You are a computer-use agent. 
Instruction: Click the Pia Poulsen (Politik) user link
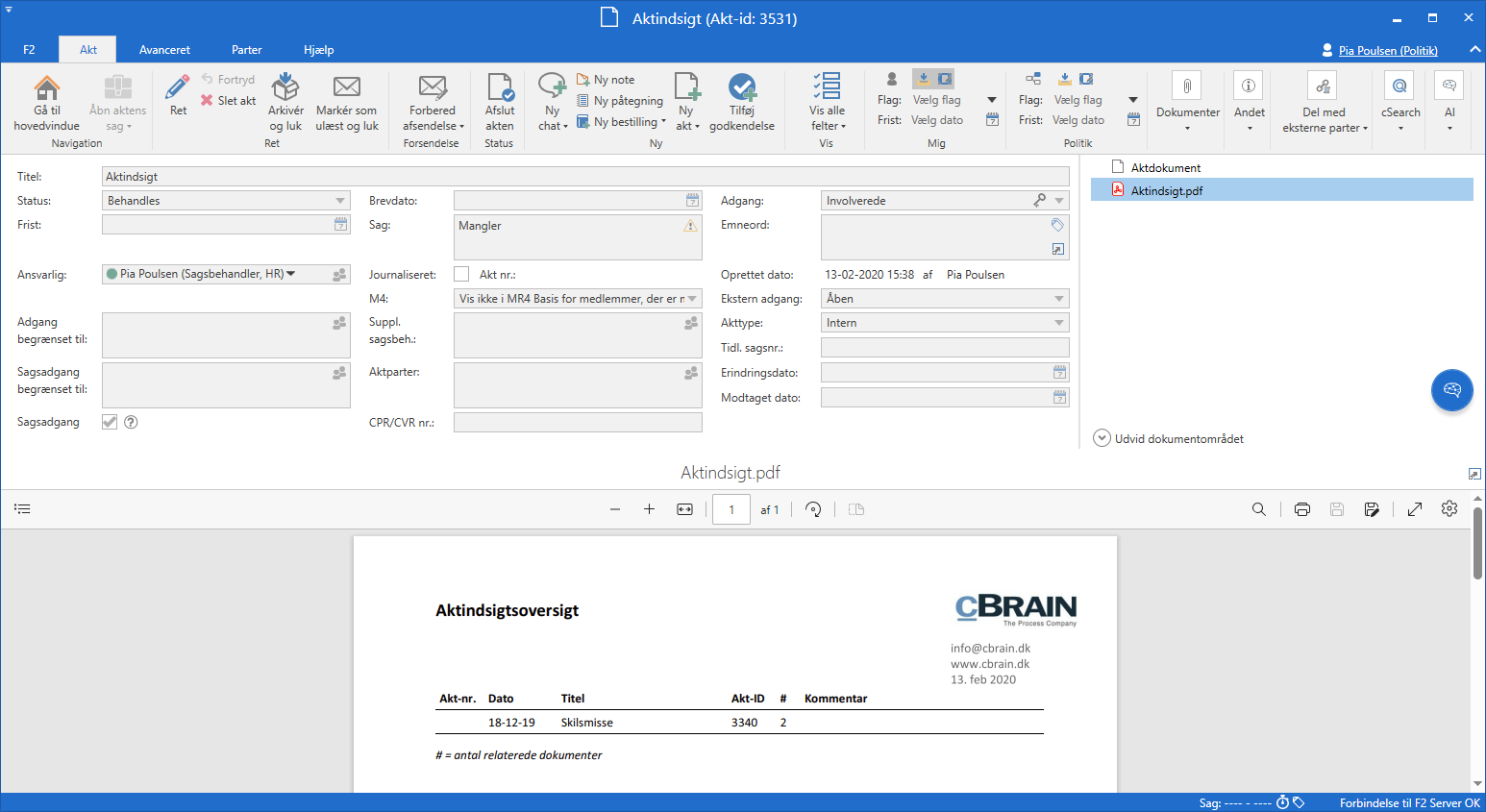pos(1387,51)
